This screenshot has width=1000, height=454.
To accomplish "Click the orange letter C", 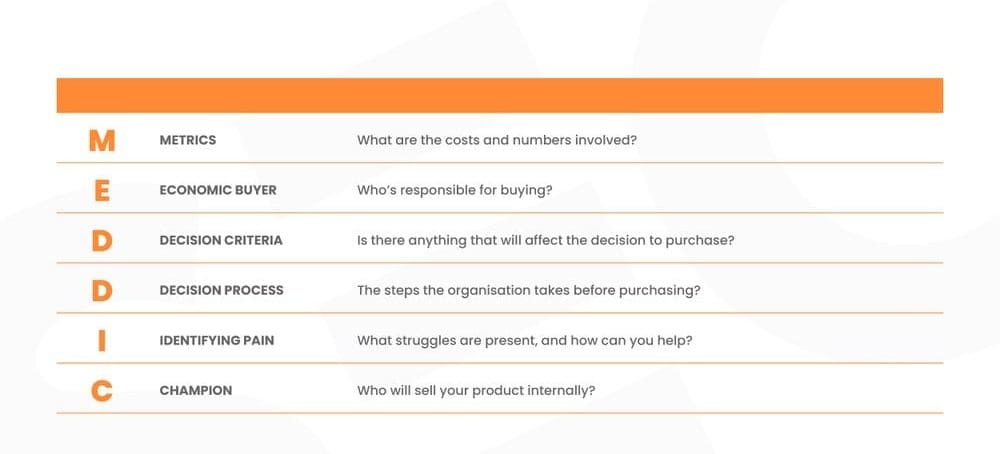I will (101, 390).
